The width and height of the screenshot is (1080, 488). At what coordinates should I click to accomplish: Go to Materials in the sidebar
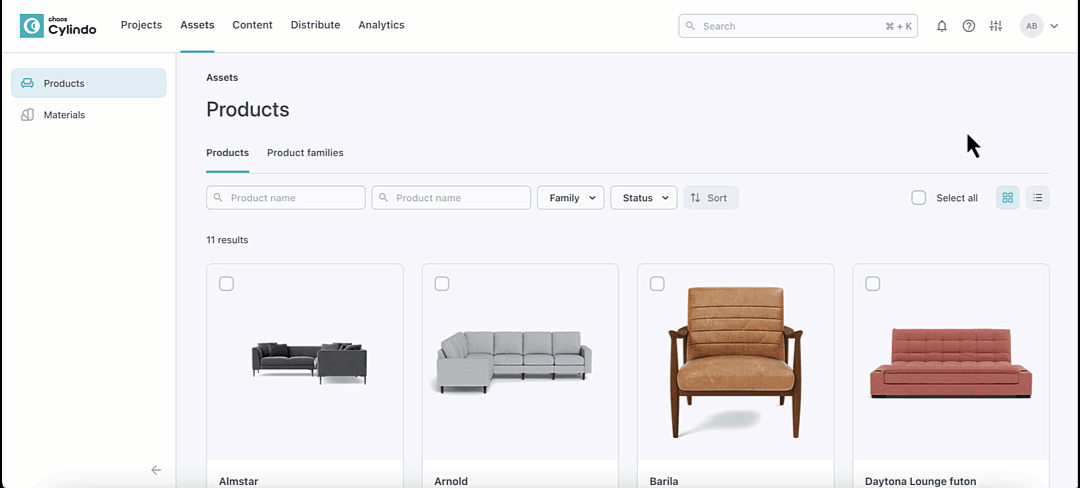coord(64,115)
